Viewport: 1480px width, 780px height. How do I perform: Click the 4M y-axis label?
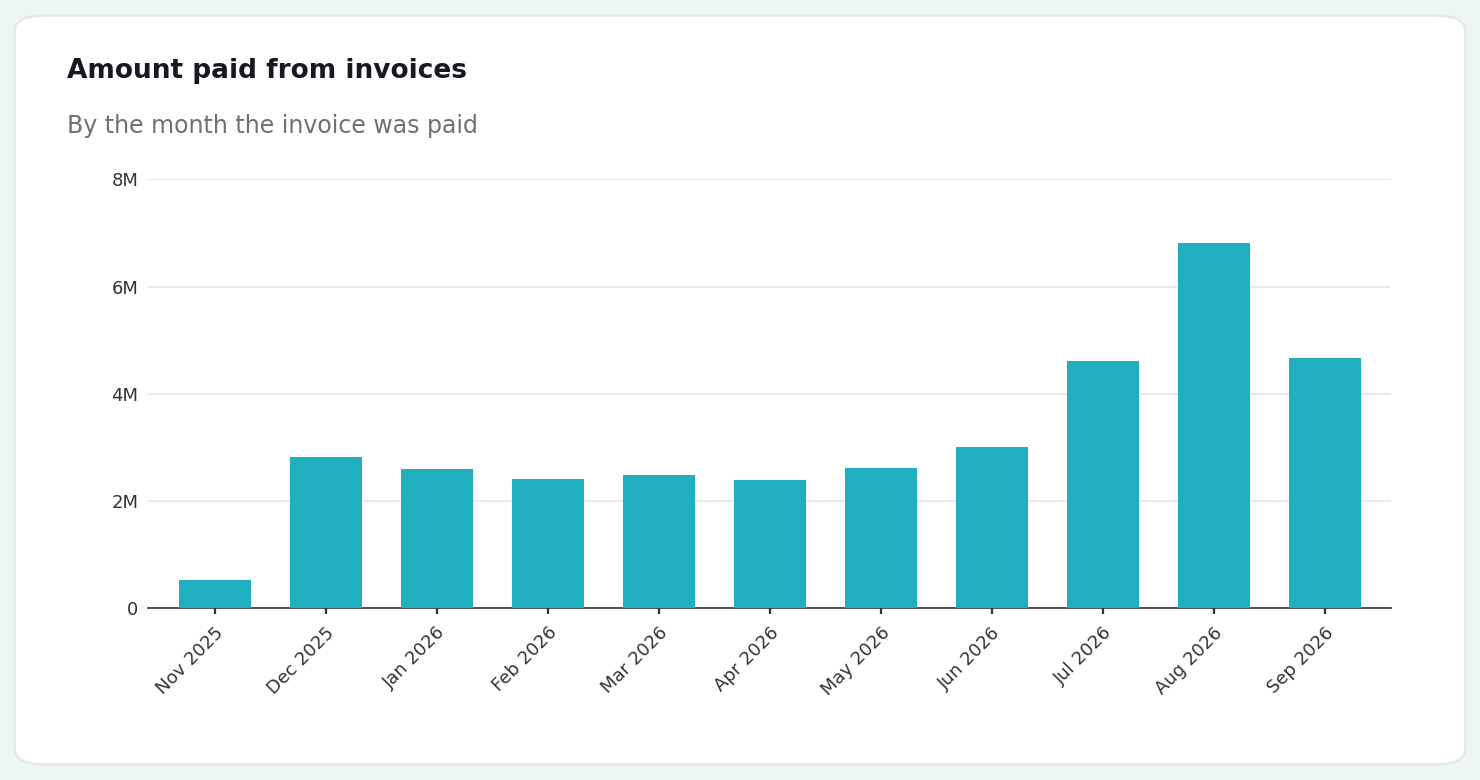[125, 395]
